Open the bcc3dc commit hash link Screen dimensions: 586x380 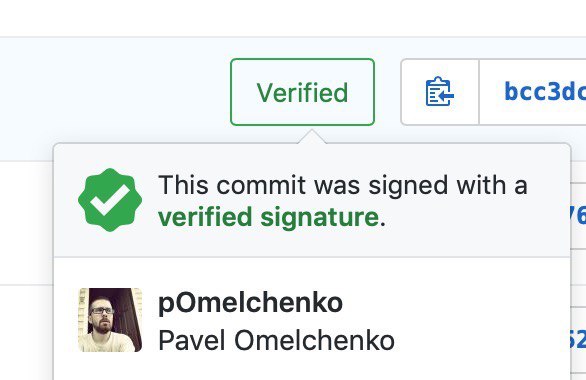tap(545, 92)
